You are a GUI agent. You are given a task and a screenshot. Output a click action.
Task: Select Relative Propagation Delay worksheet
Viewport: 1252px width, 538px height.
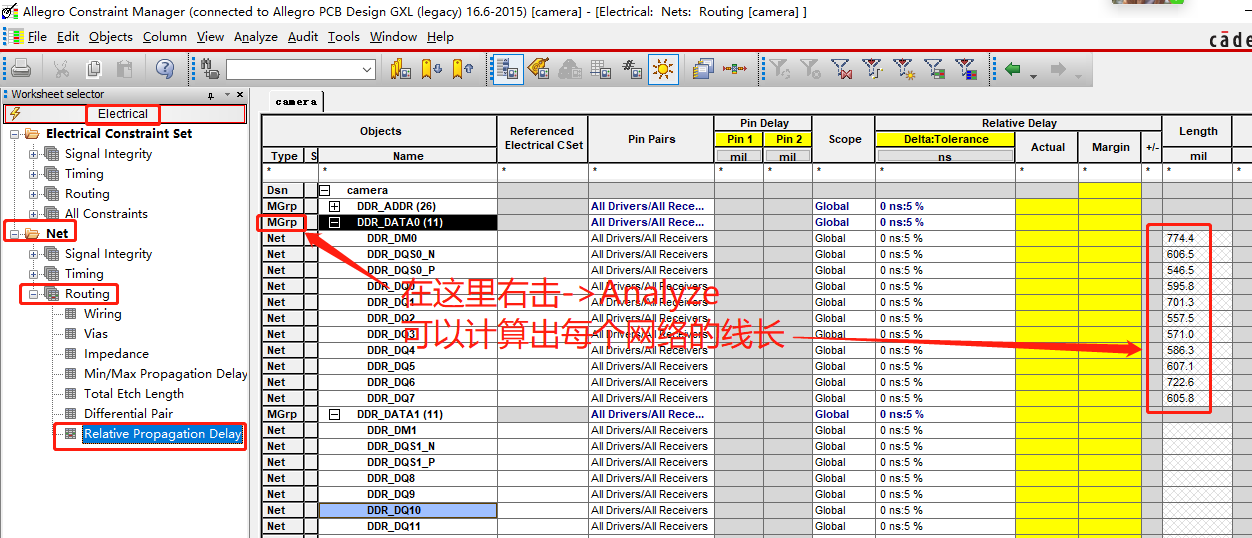click(162, 434)
